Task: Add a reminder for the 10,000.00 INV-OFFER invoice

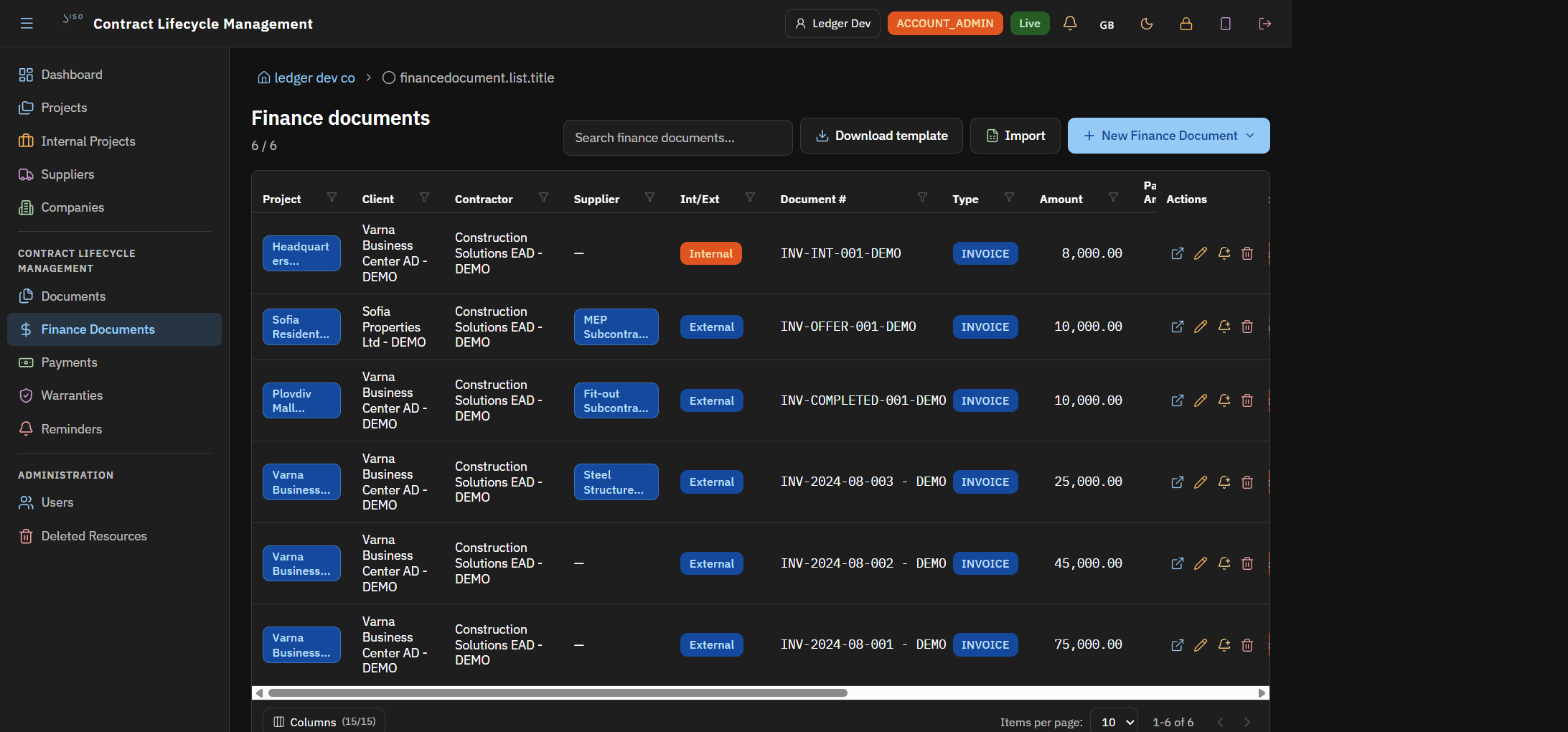Action: coord(1224,327)
